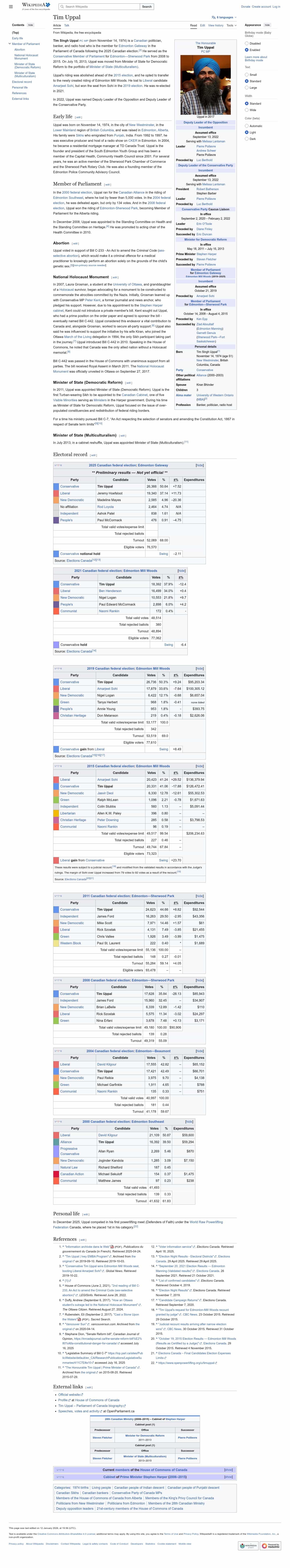Viewport: 290px width, 1568px height.
Task: Switch to the Talk tab
Action: click(x=67, y=26)
